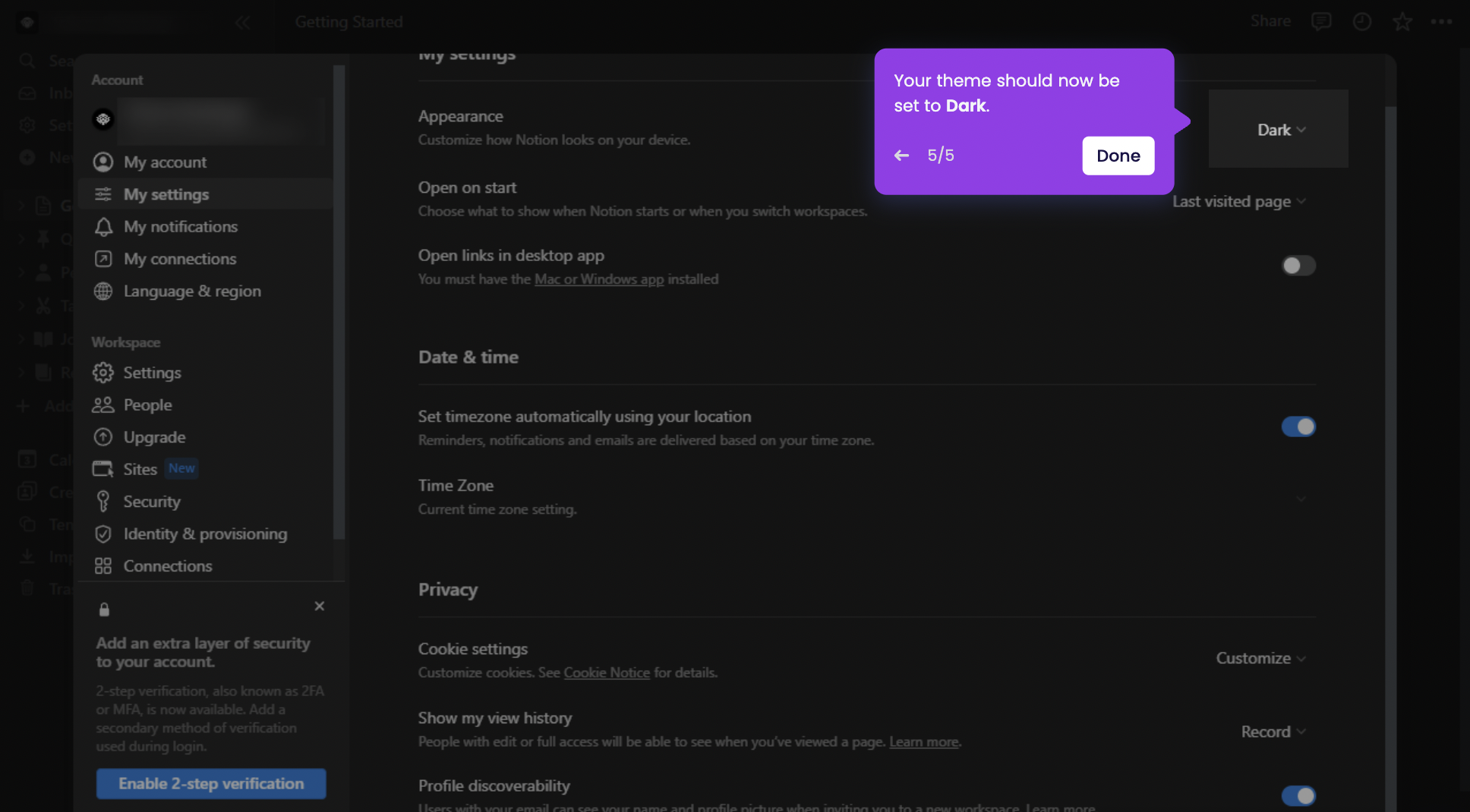Dismiss the tour with the Done button
Image resolution: width=1470 pixels, height=812 pixels.
tap(1118, 156)
